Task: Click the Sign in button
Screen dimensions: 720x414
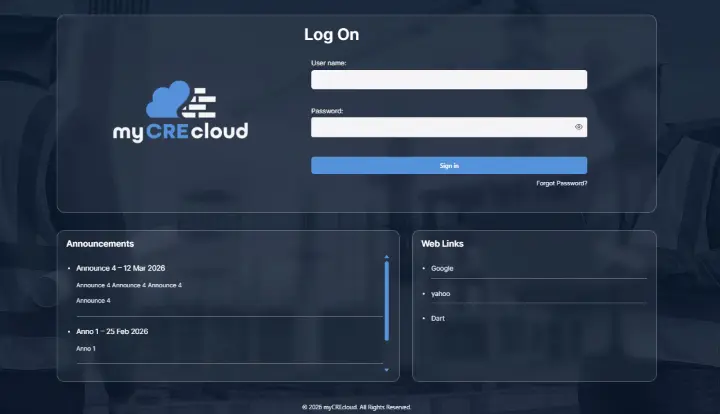Action: (x=449, y=166)
